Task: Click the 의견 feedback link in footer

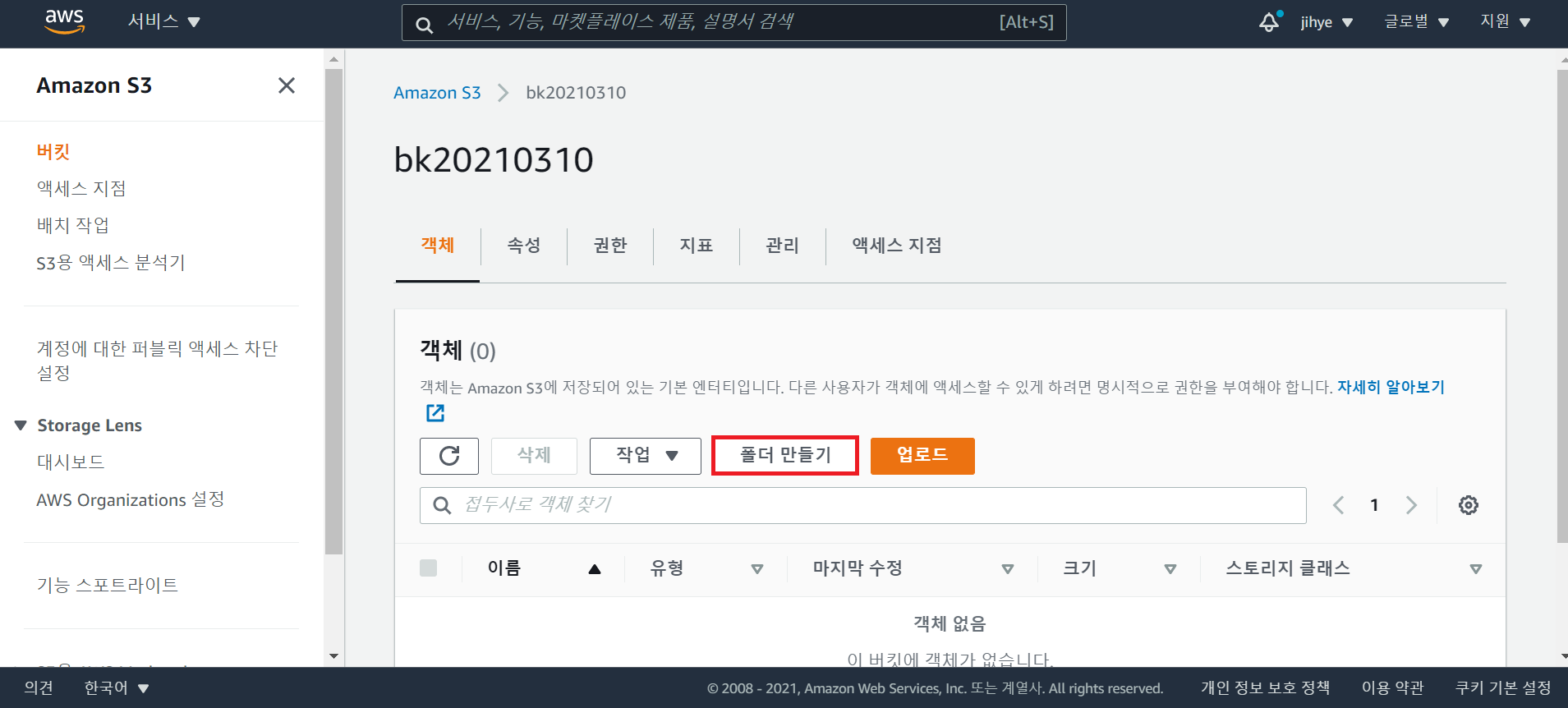Action: pyautogui.click(x=39, y=687)
